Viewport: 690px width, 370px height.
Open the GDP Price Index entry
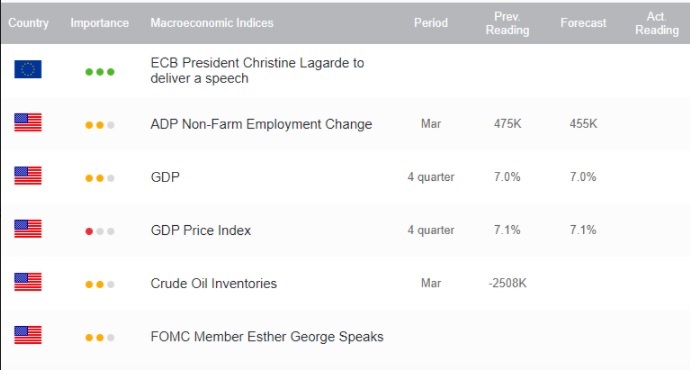pyautogui.click(x=201, y=230)
